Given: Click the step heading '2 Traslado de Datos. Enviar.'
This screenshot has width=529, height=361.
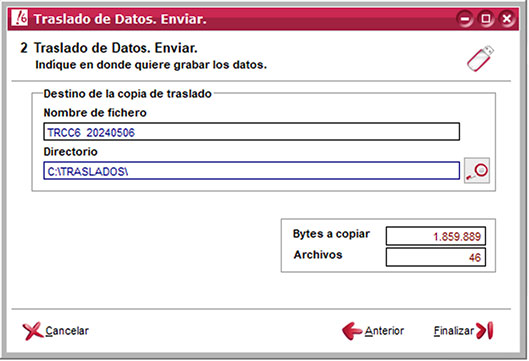Looking at the screenshot, I should 109,48.
